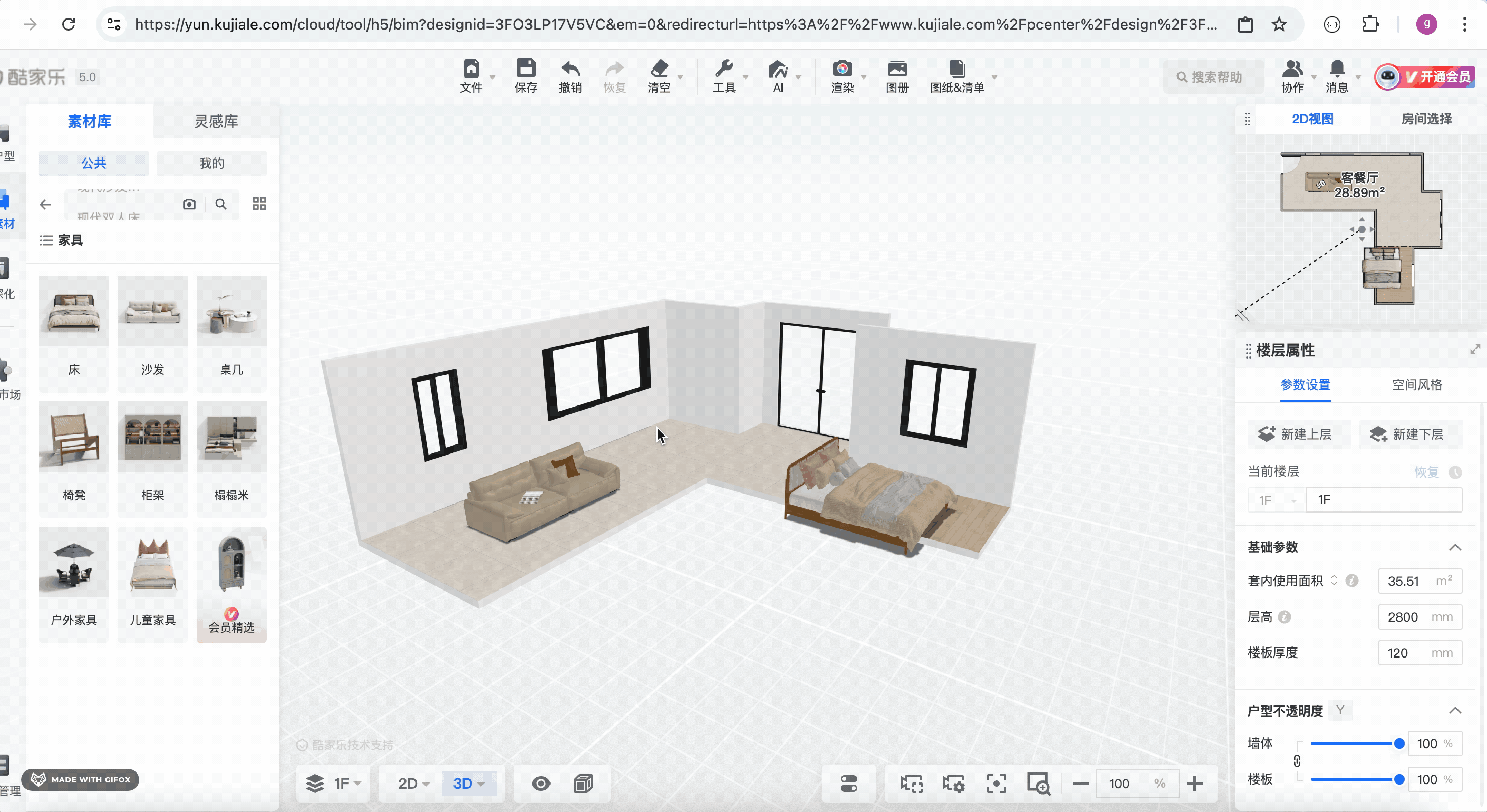
Task: Click the 新建上层 button
Action: pos(1299,434)
